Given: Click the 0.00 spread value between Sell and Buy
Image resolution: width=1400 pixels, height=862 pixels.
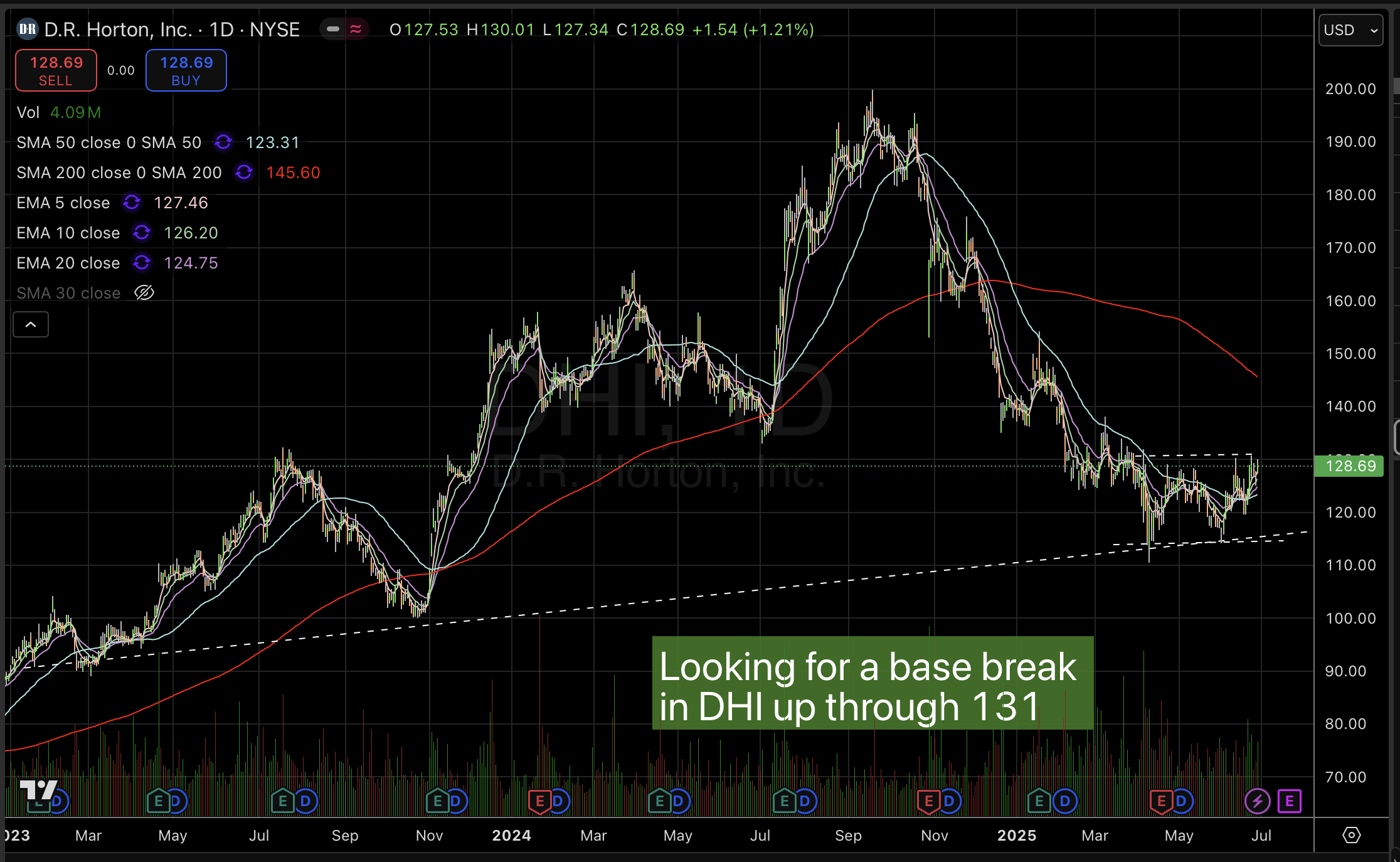Looking at the screenshot, I should [121, 70].
